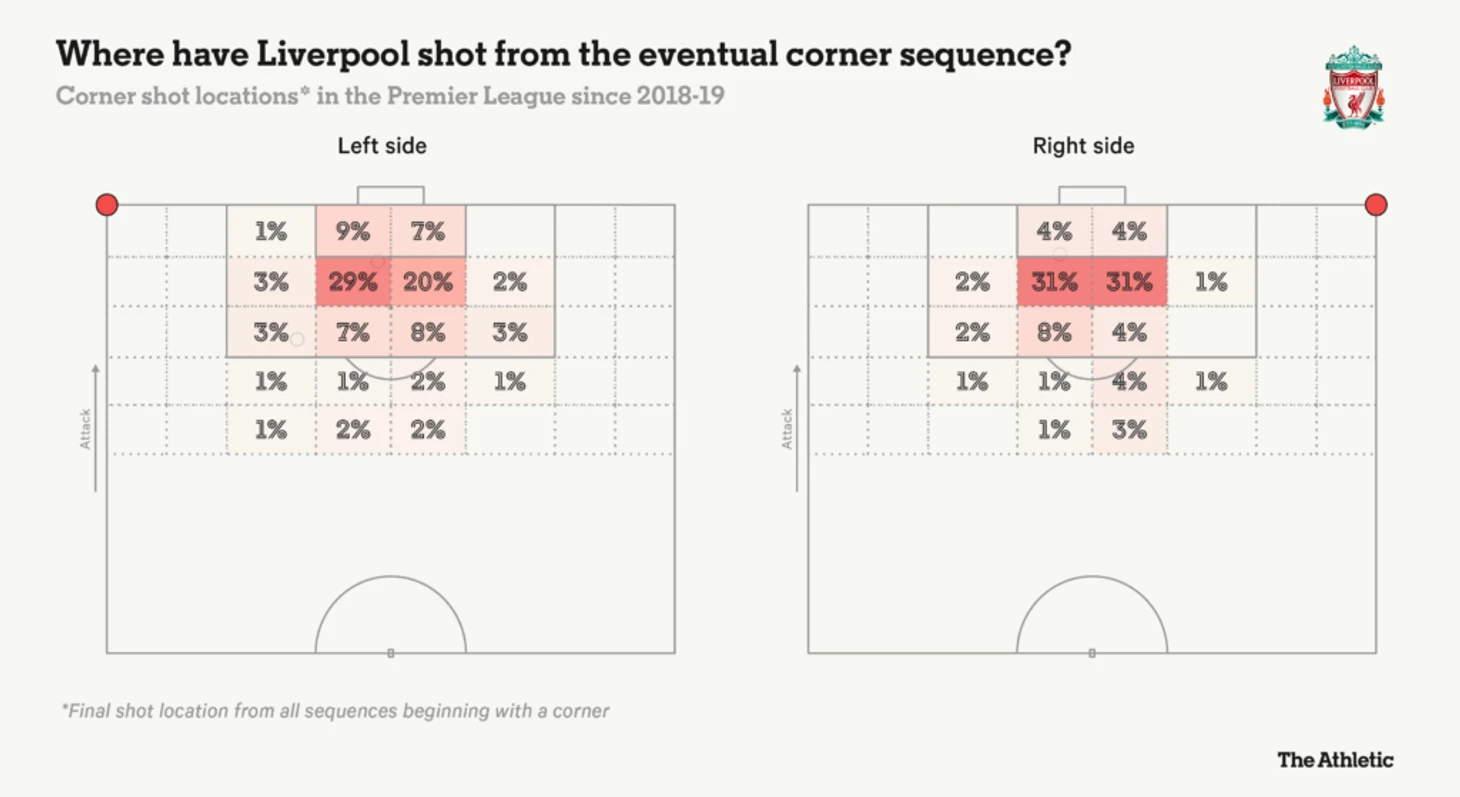Image resolution: width=1460 pixels, height=797 pixels.
Task: Click the red corner marker on right pitch
Action: pos(1376,205)
